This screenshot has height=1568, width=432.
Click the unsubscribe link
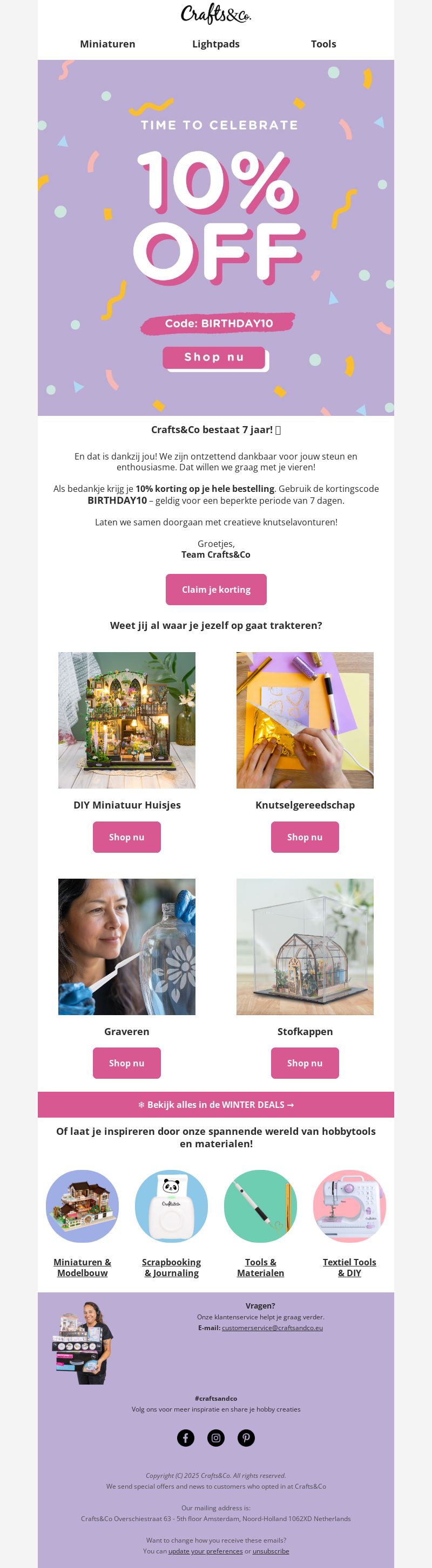click(271, 1551)
